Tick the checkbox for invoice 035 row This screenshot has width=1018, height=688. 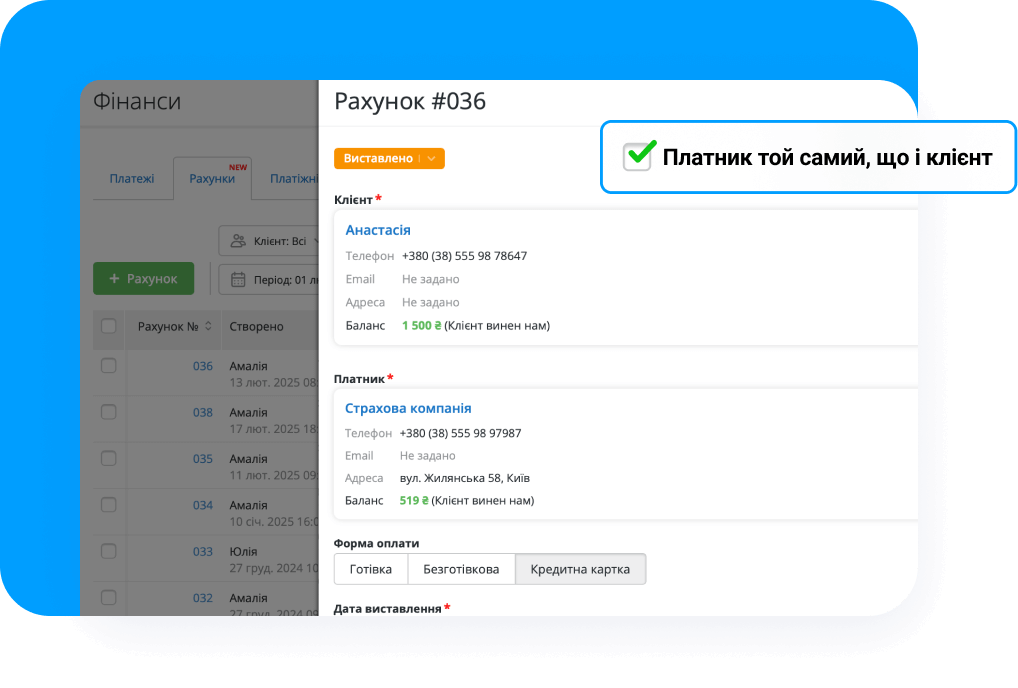pos(108,458)
